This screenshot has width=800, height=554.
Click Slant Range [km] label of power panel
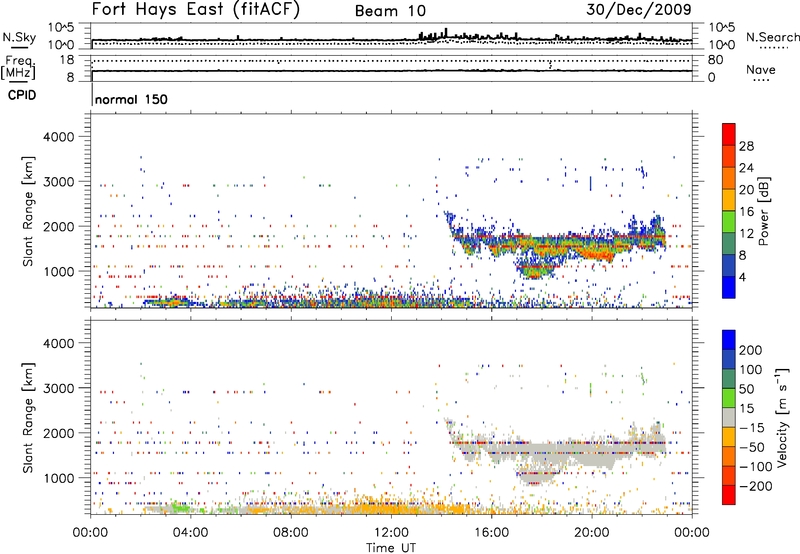tap(28, 211)
